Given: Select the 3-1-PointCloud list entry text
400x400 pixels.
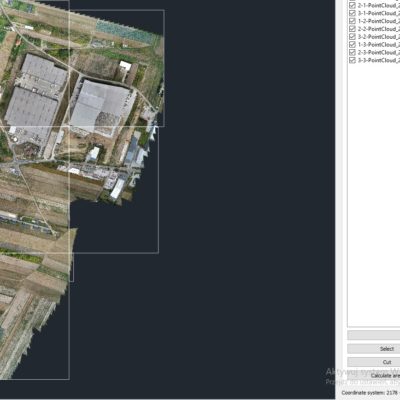Looking at the screenshot, I should pos(379,13).
